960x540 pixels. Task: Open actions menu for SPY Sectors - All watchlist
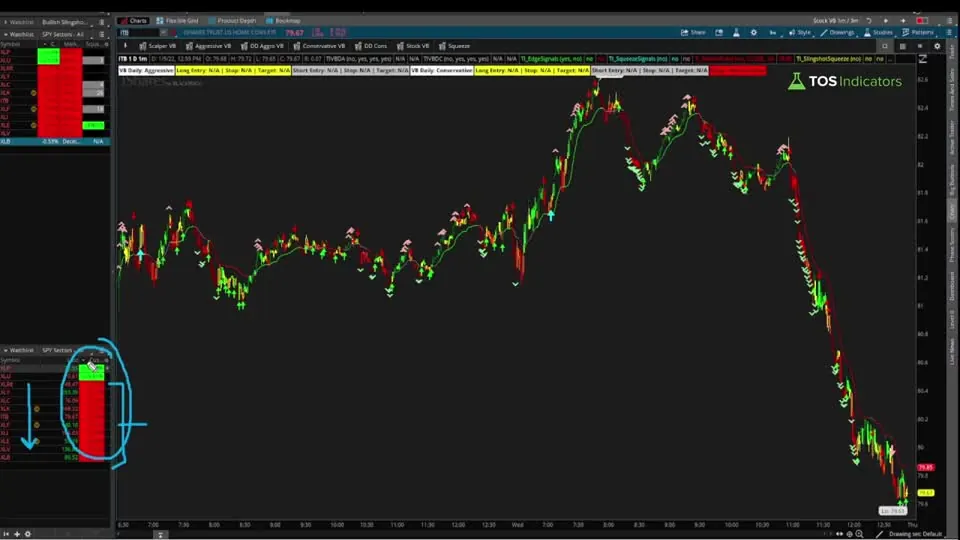coord(102,34)
